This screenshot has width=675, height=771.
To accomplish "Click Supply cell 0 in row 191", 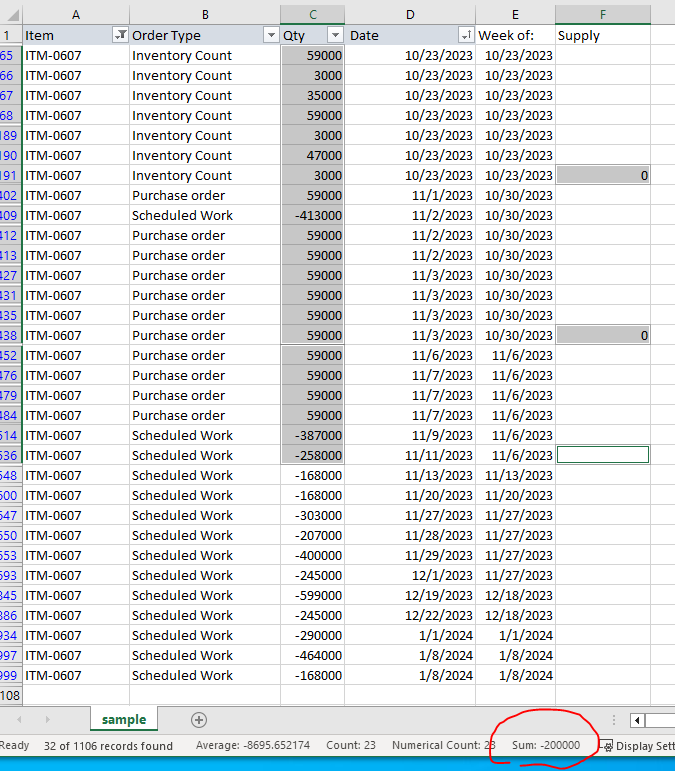I will click(603, 176).
